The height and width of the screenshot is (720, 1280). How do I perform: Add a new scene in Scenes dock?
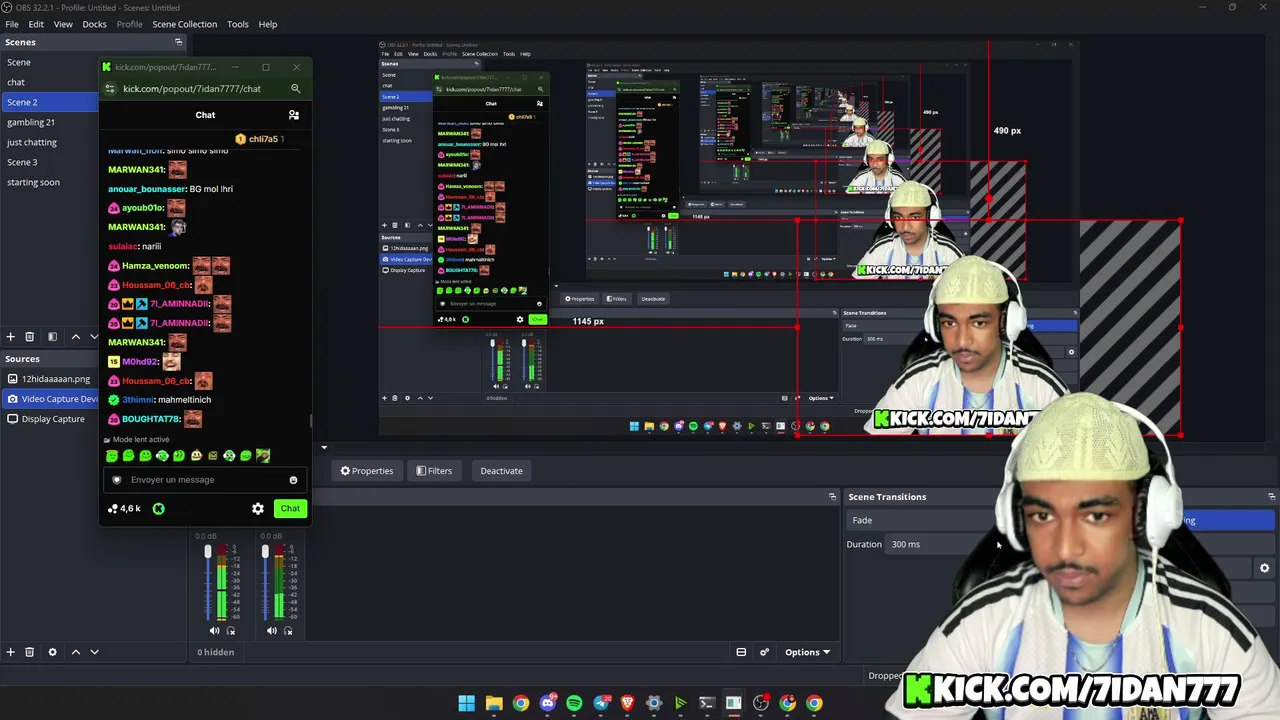(10, 337)
